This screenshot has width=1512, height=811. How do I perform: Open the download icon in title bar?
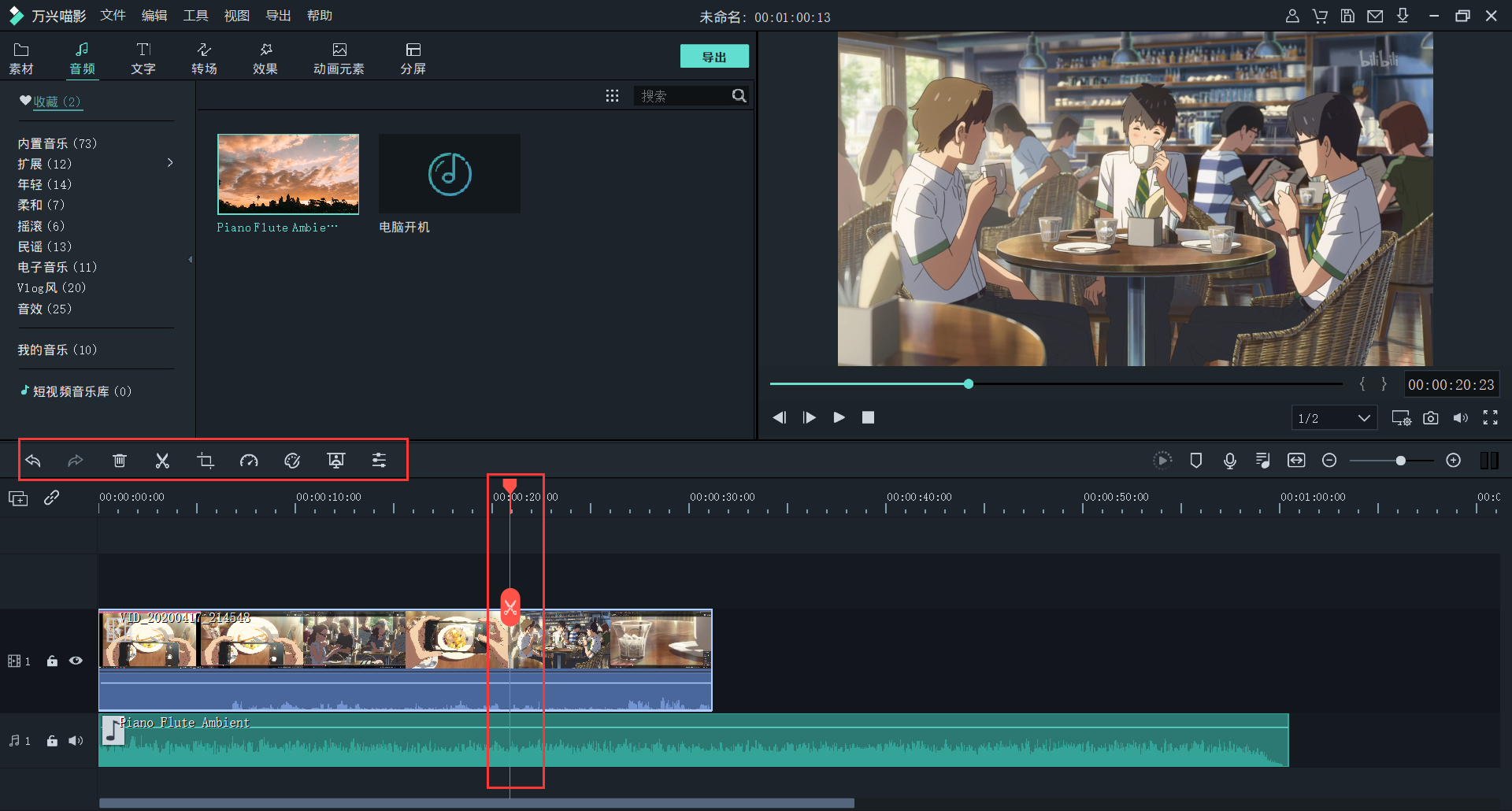click(1403, 16)
